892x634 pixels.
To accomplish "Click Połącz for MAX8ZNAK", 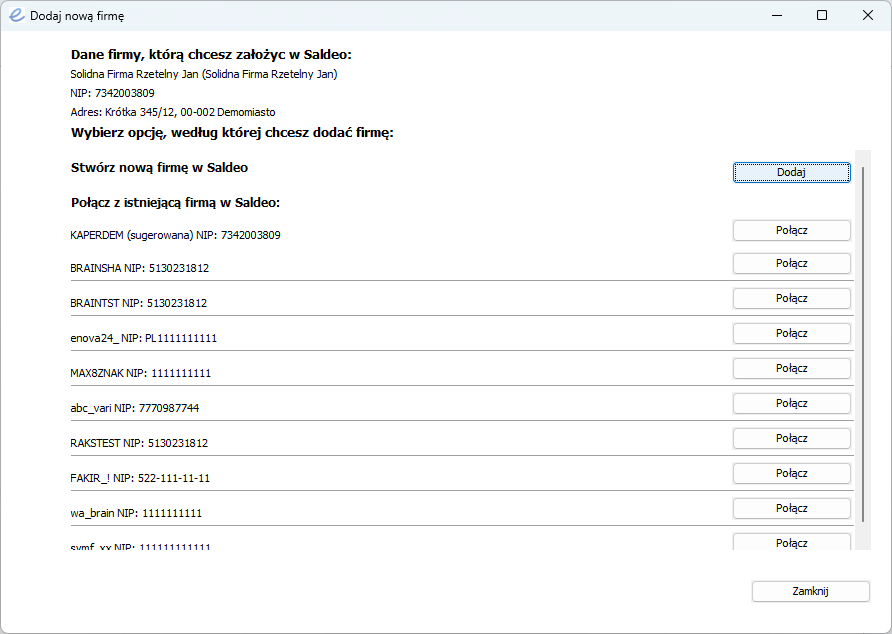I will [x=791, y=368].
